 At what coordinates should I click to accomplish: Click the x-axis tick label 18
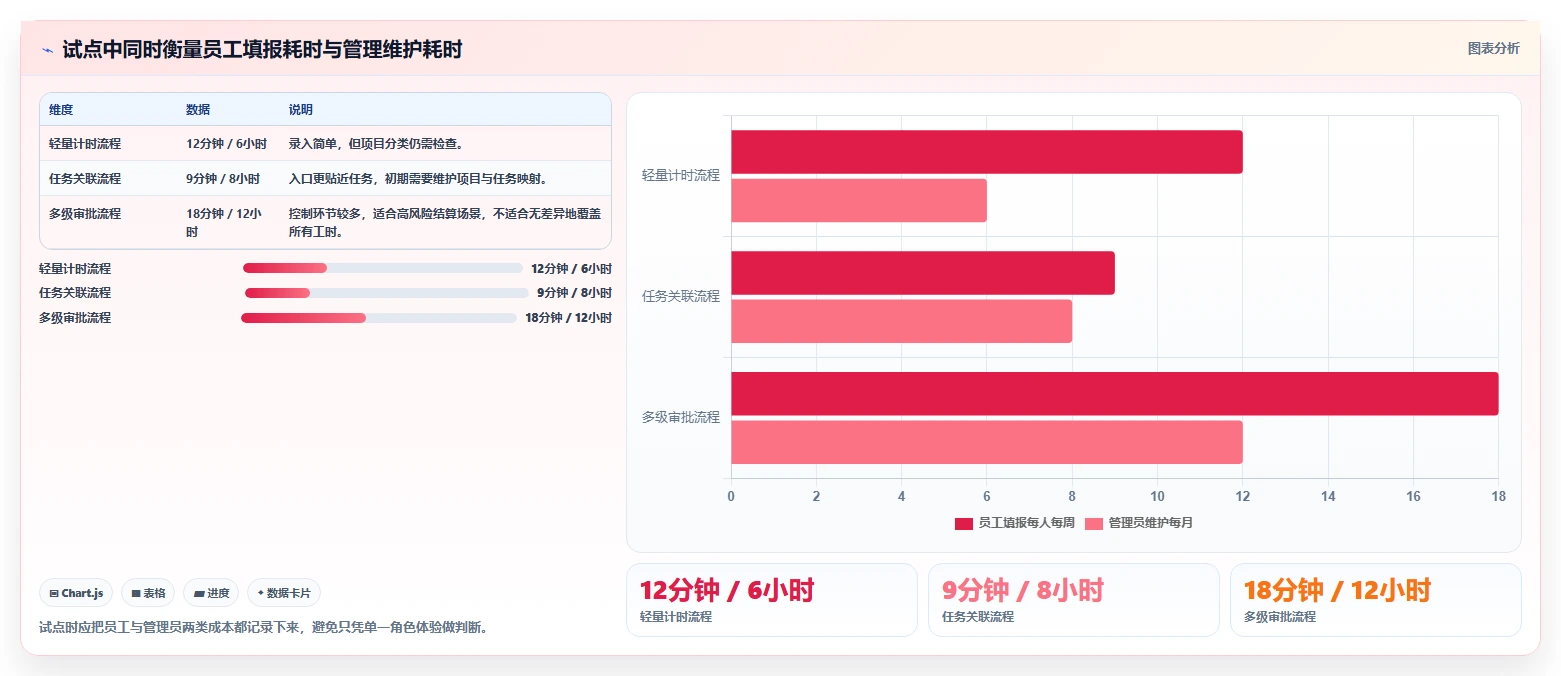pyautogui.click(x=1498, y=496)
